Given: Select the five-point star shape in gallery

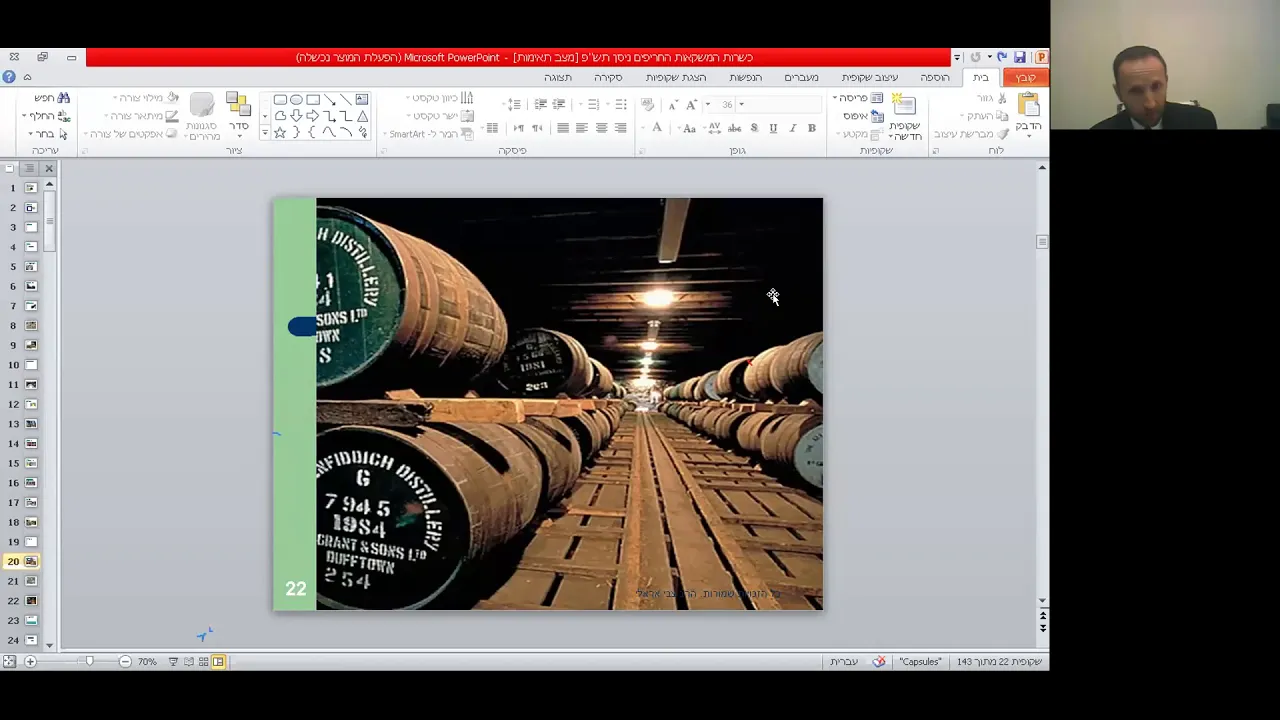Looking at the screenshot, I should tap(280, 133).
